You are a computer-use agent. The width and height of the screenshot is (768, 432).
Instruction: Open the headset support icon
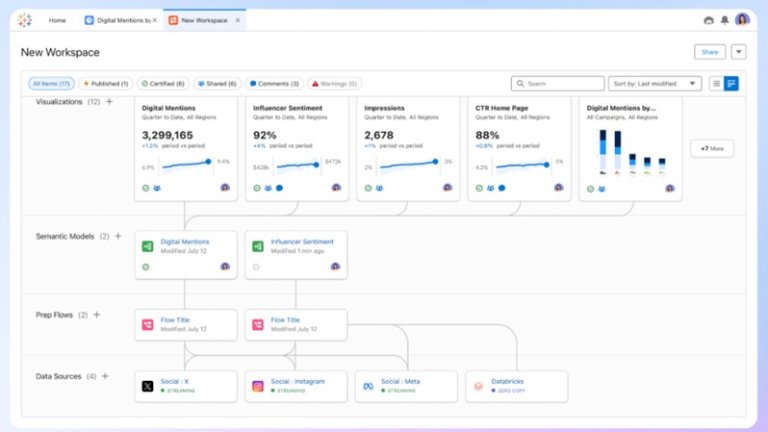tap(708, 20)
